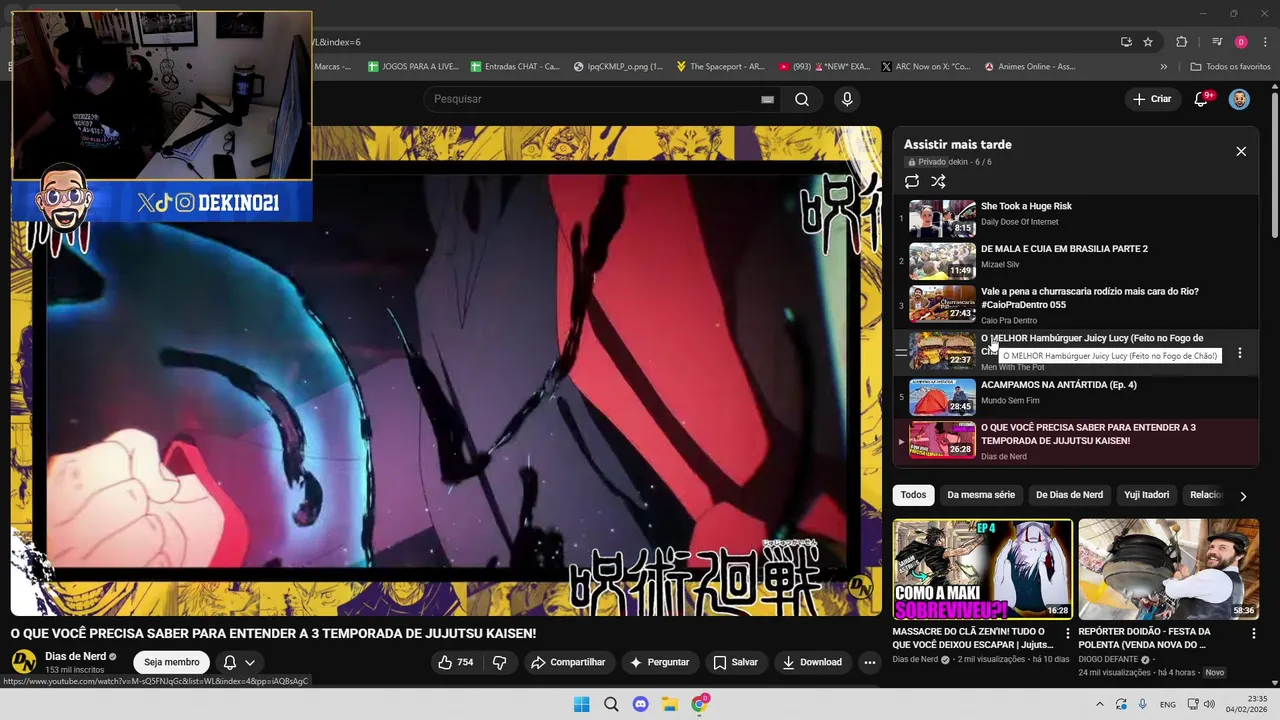Open the The Spaceport bookmark
Viewport: 1280px width, 720px height.
pos(720,67)
